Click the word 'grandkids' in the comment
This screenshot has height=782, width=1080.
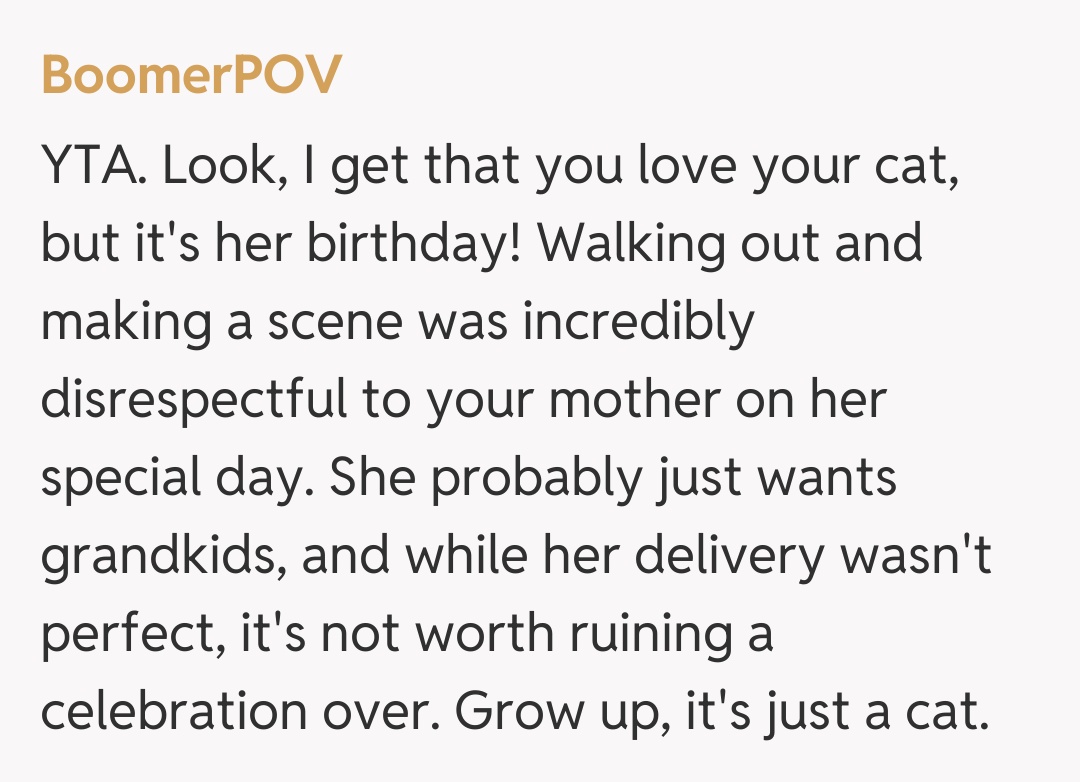tap(160, 556)
